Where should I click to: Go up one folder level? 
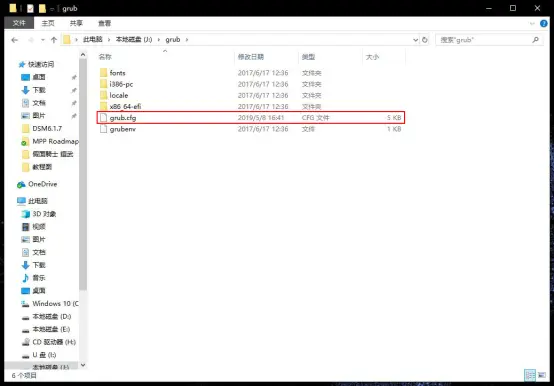[x=54, y=40]
